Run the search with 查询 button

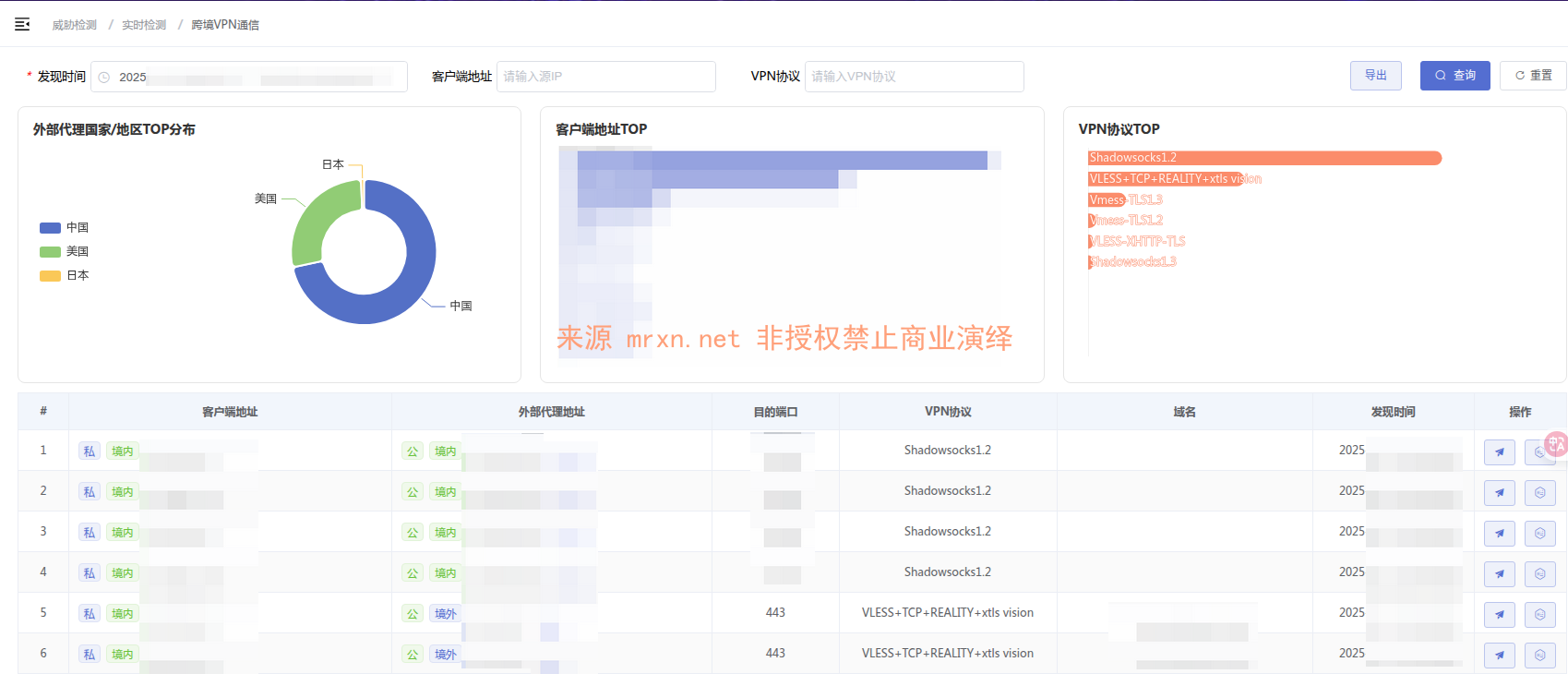tap(1455, 76)
